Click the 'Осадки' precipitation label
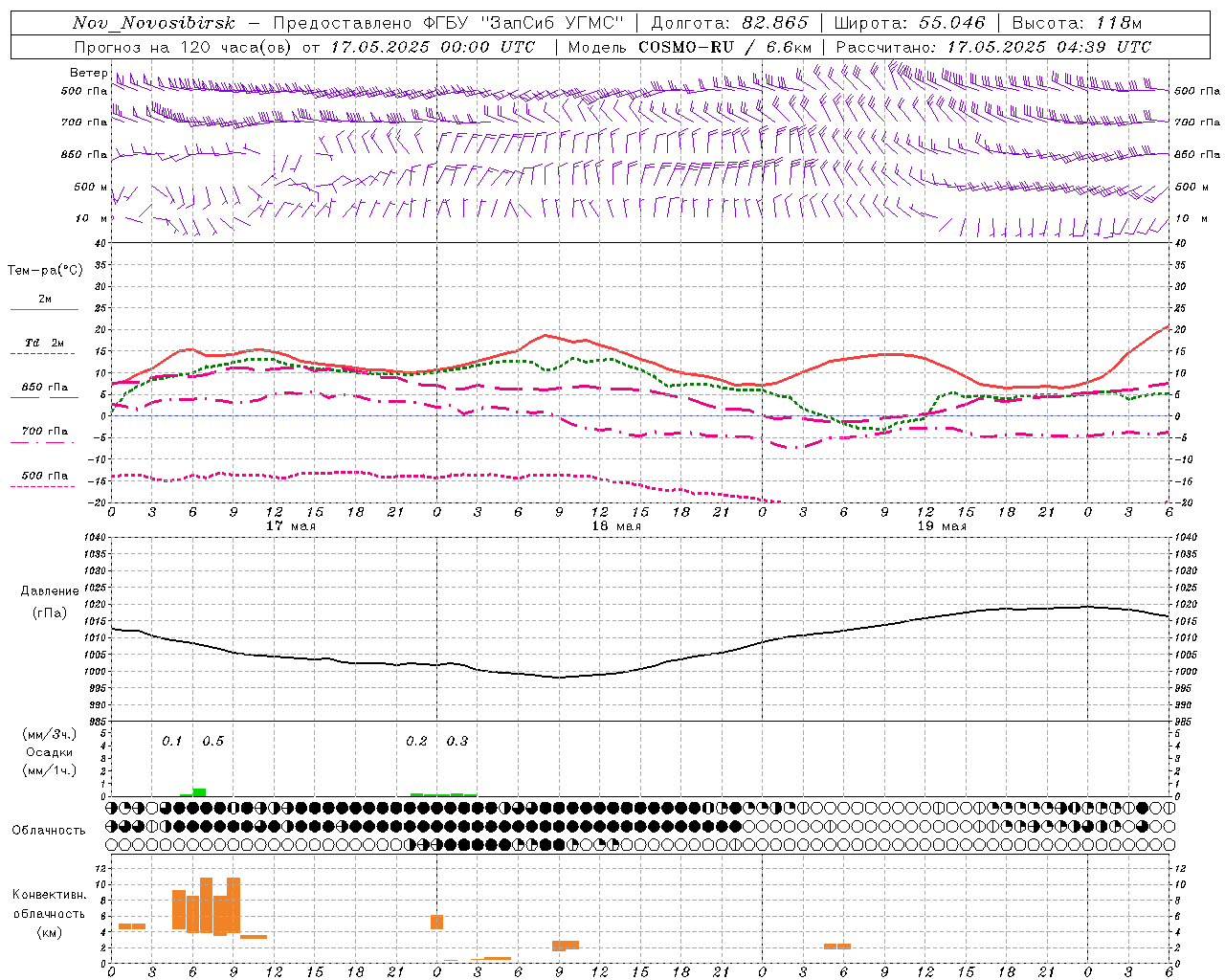This screenshot has width=1225, height=980. [x=50, y=752]
